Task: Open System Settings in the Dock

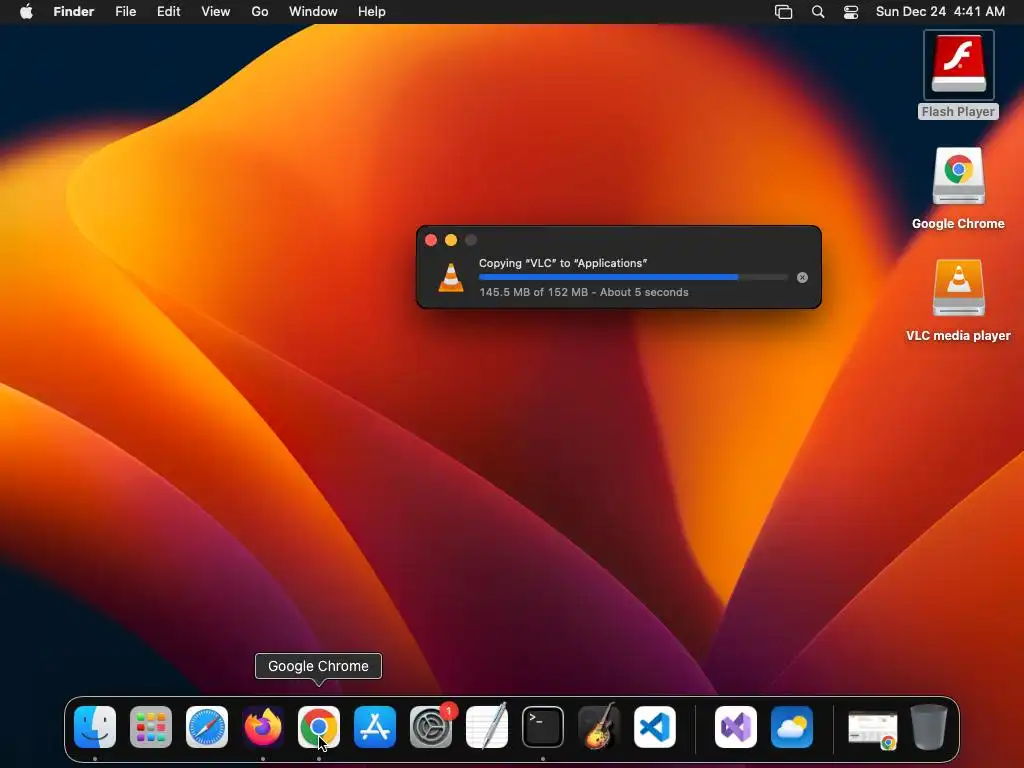Action: (x=431, y=727)
